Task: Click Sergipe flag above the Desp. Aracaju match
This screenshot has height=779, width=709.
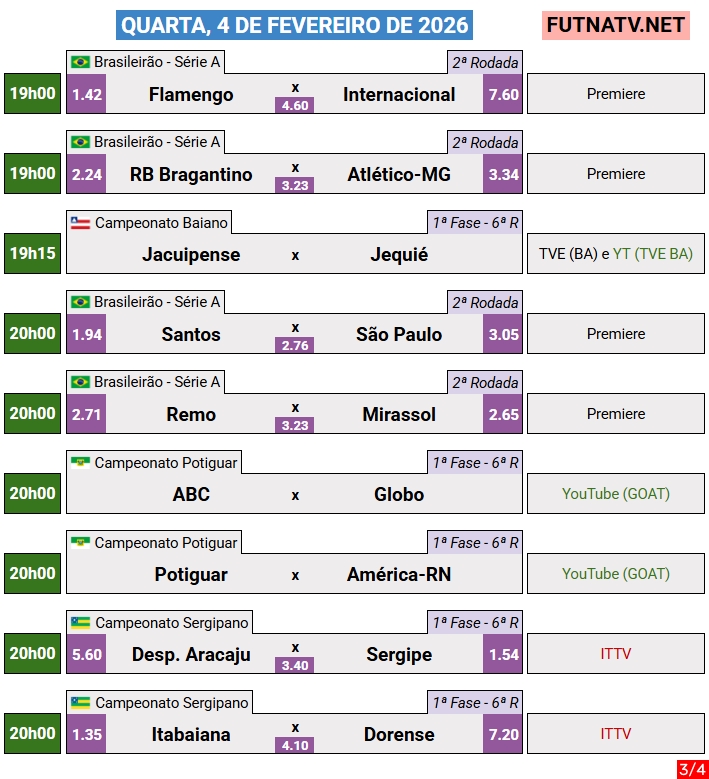Action: [x=80, y=623]
